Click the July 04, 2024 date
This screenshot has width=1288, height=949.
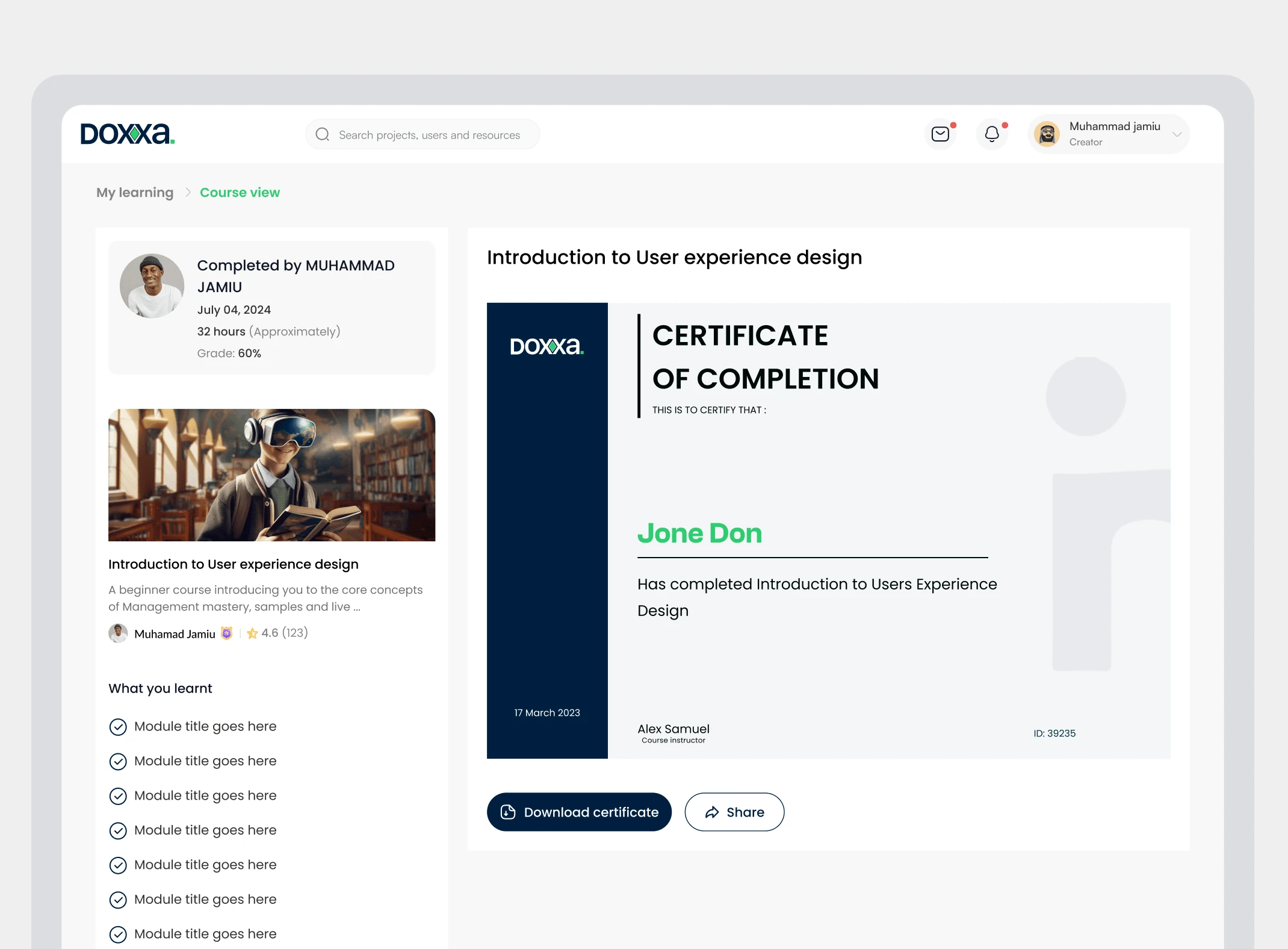pos(234,310)
